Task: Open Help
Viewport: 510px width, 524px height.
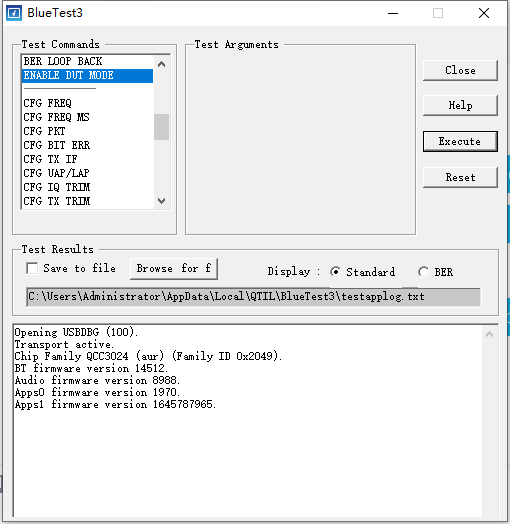Action: [460, 106]
